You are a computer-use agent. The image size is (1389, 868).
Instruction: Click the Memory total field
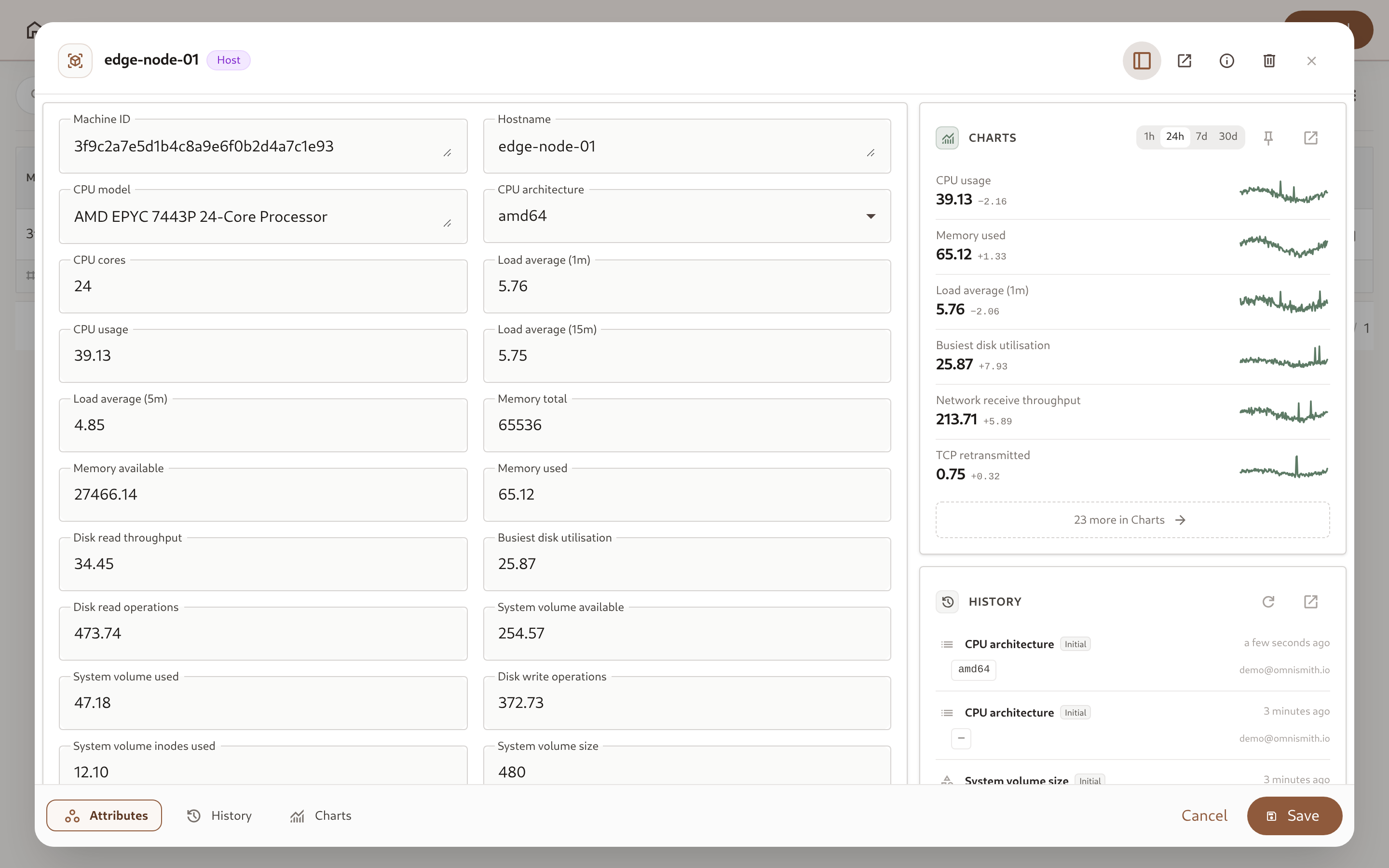point(687,425)
